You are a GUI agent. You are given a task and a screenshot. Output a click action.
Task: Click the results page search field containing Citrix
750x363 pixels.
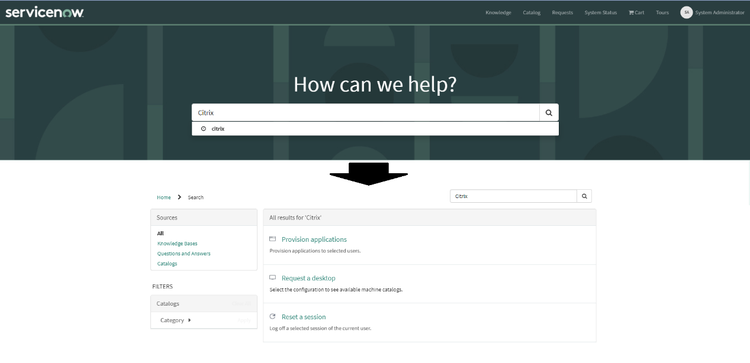[513, 196]
